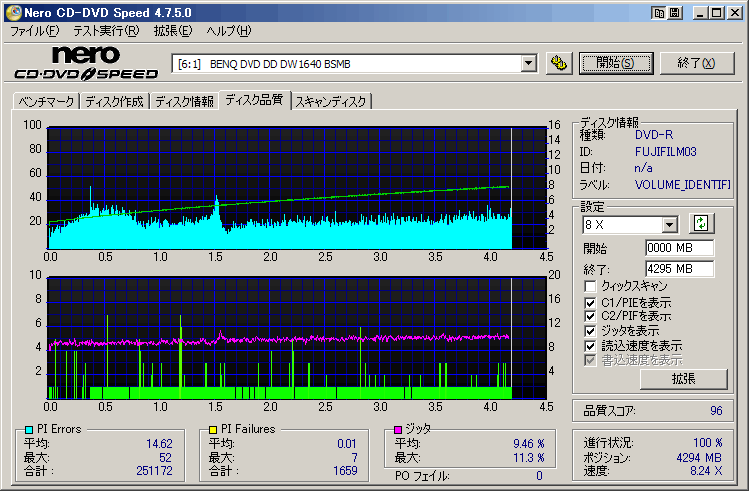Click the PI Failures total 1659
The height and width of the screenshot is (491, 749).
point(345,471)
